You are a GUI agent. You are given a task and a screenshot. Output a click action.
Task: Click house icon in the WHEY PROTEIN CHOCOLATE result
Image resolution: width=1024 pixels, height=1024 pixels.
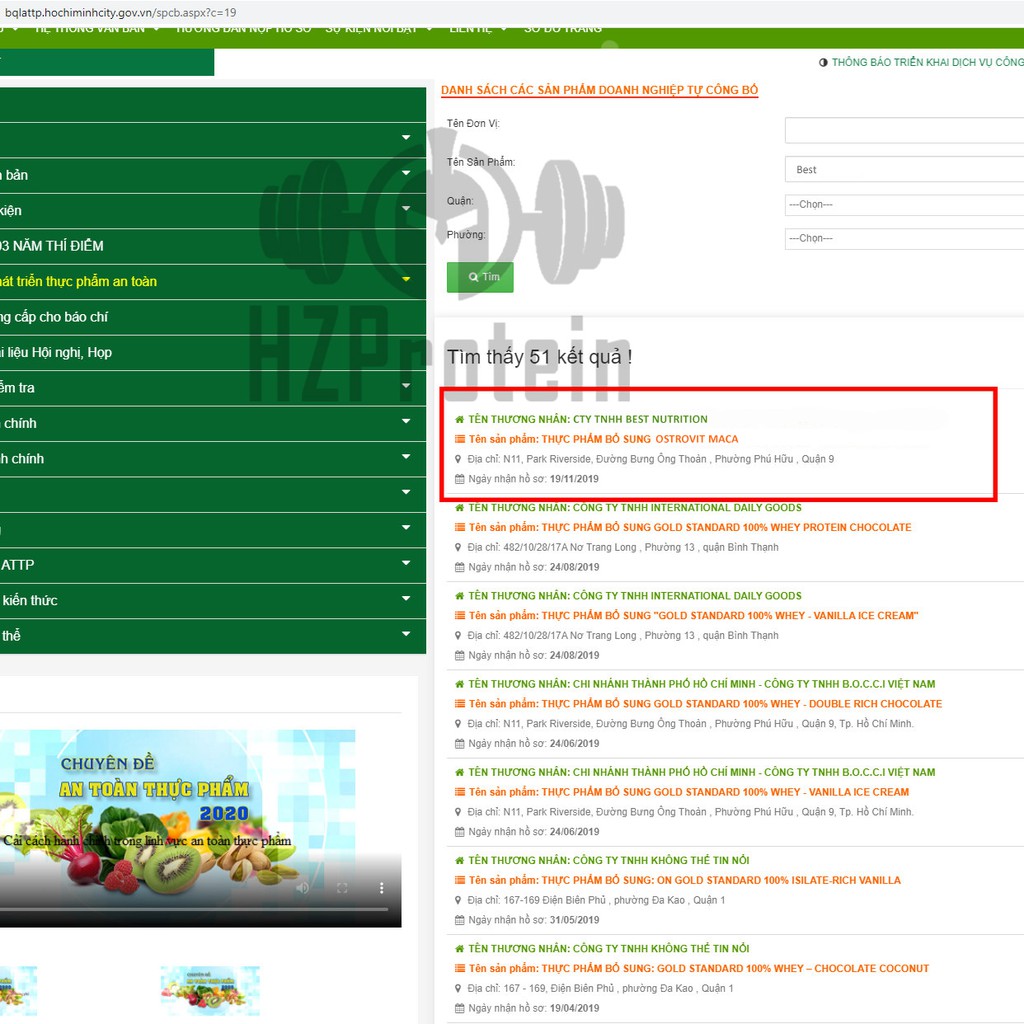[460, 507]
